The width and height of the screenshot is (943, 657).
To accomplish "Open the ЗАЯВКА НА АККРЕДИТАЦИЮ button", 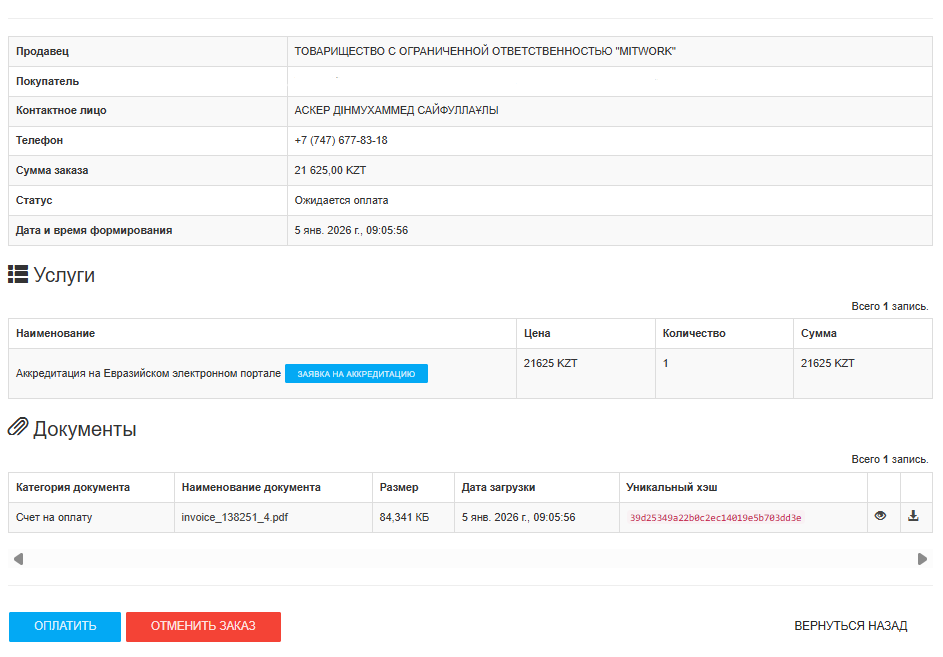I will [356, 374].
